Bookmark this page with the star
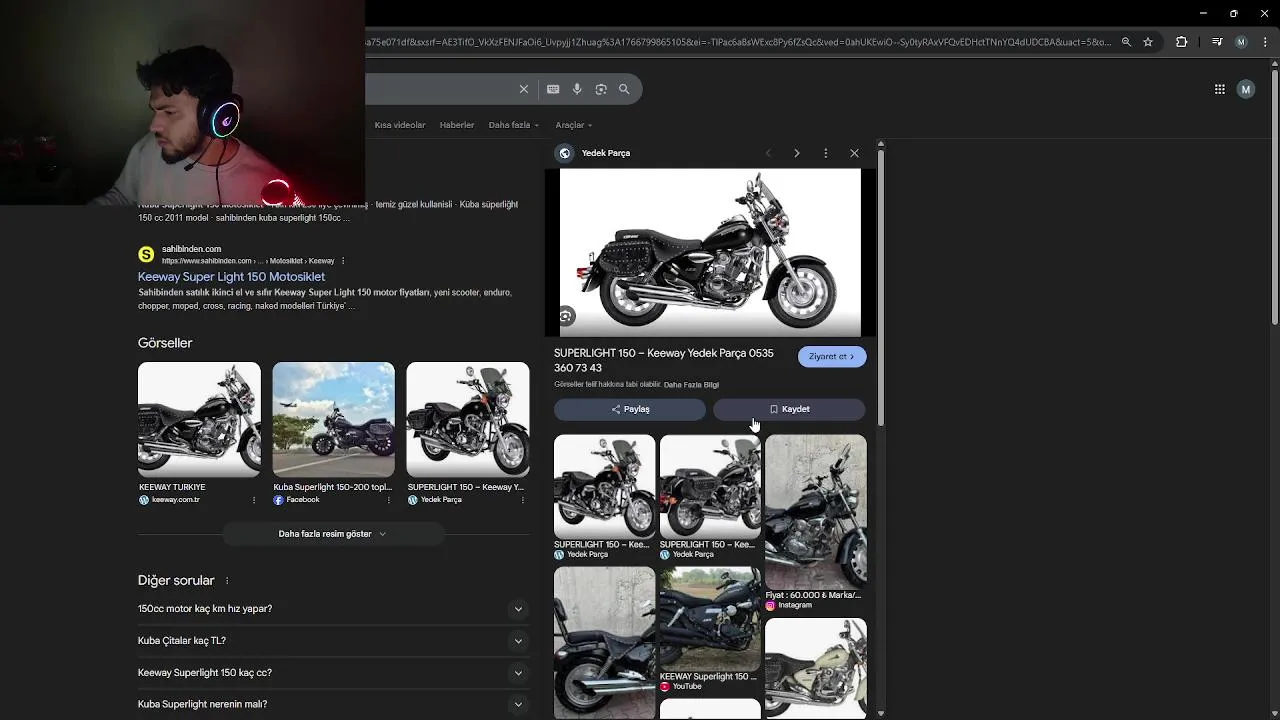The width and height of the screenshot is (1280, 720). pos(1148,42)
